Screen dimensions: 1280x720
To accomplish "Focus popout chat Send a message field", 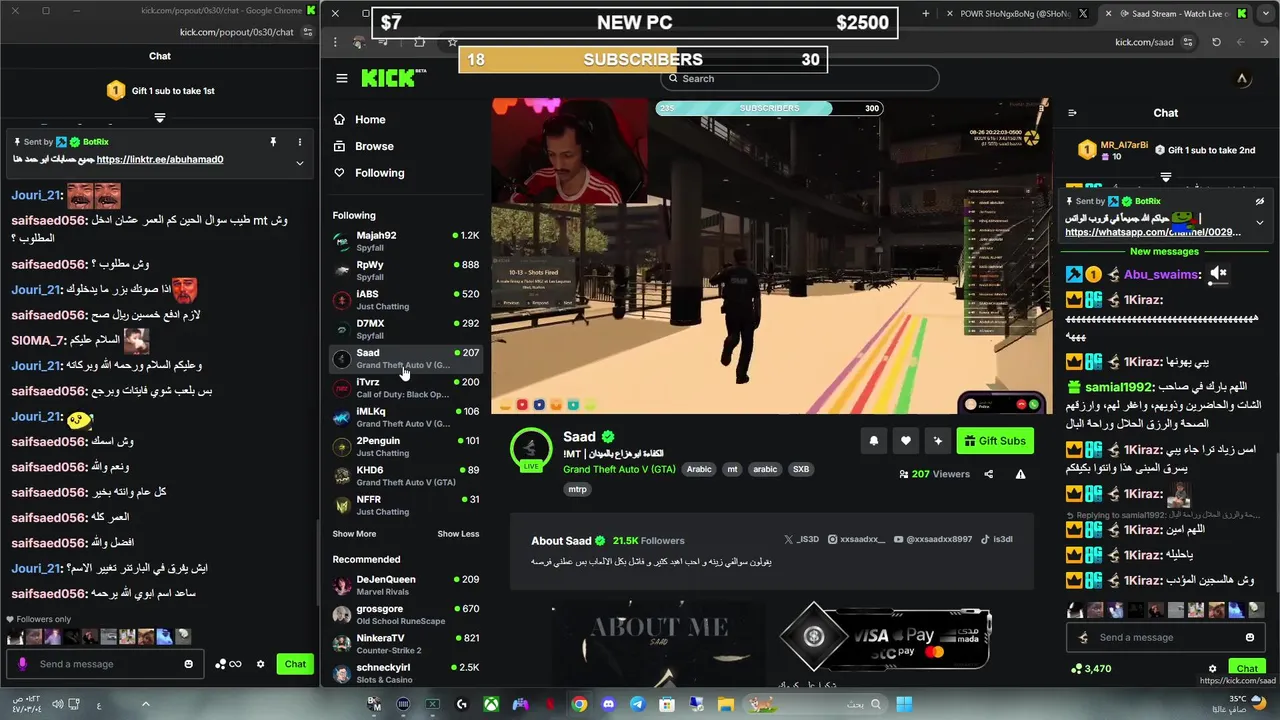I will 106,664.
